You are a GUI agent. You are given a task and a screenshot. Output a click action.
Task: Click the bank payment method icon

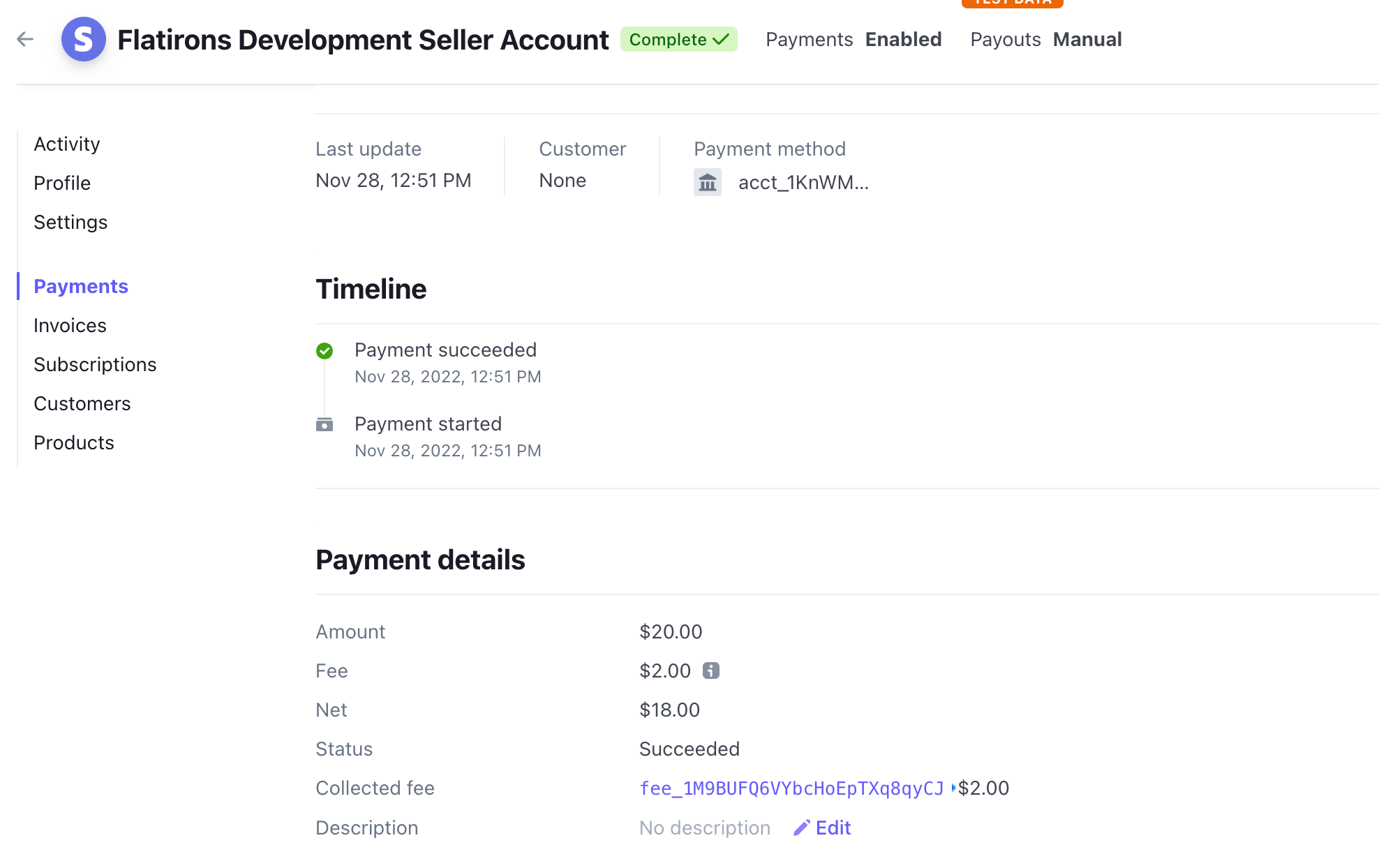tap(707, 182)
